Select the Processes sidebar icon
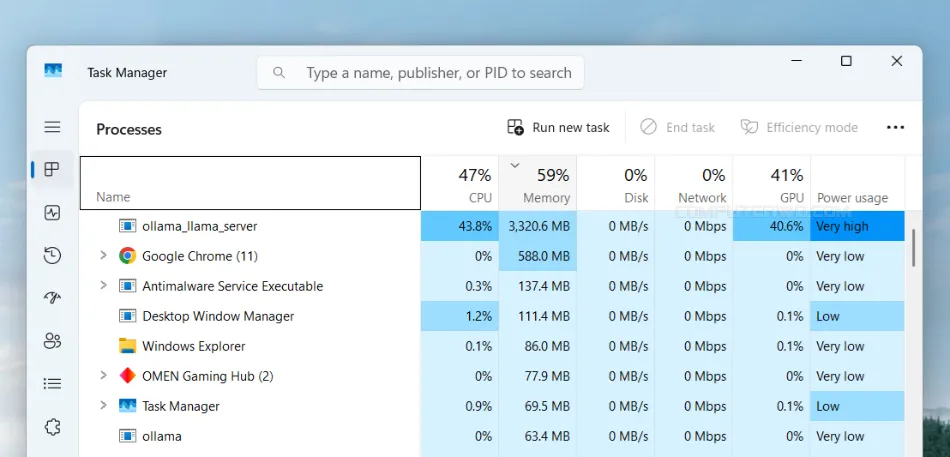 (x=53, y=169)
